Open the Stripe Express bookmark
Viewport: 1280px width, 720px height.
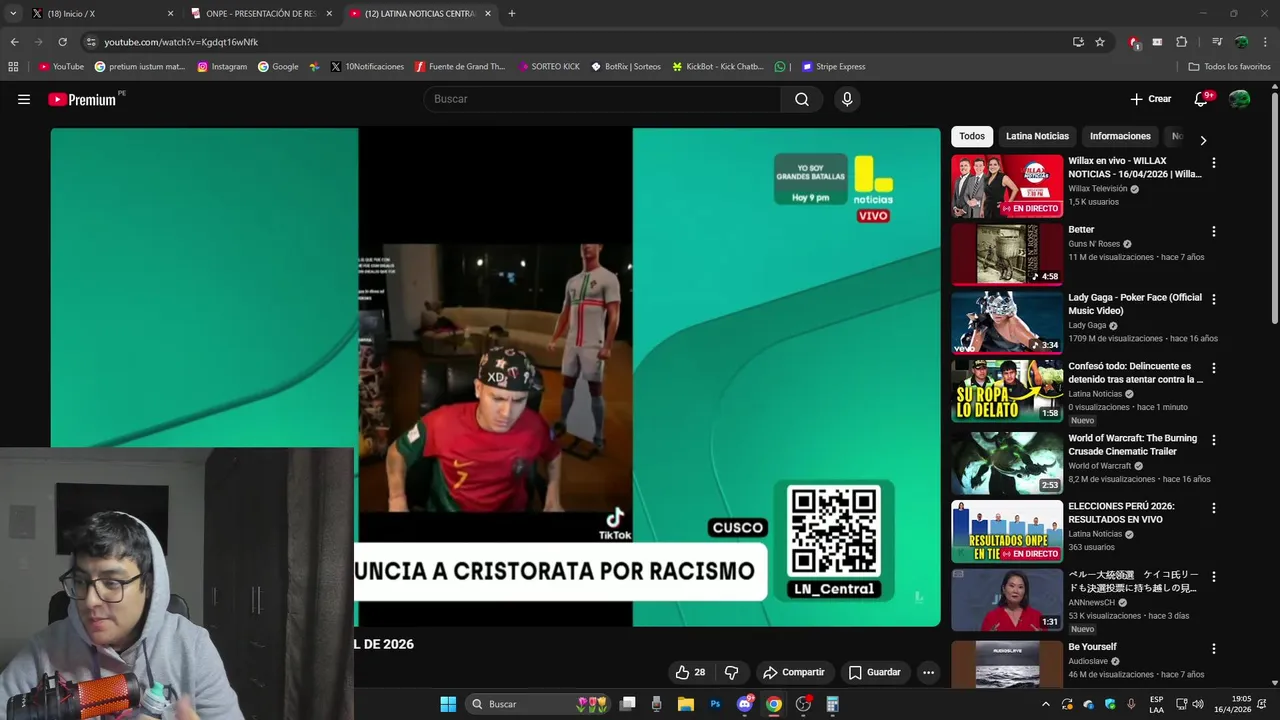coord(834,67)
